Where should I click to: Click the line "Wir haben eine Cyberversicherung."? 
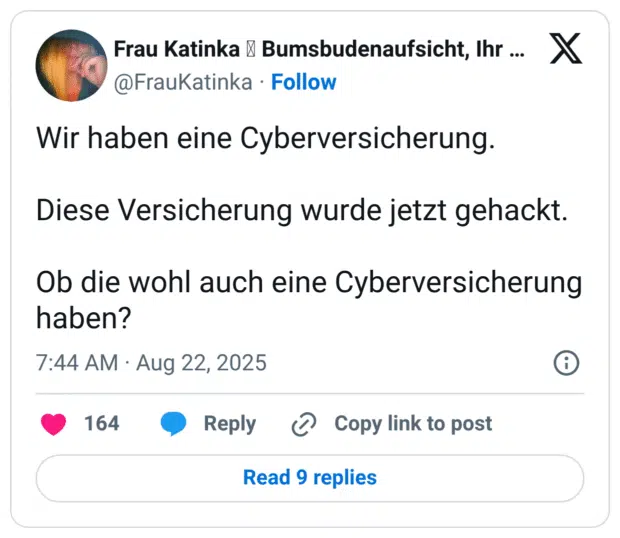point(266,139)
